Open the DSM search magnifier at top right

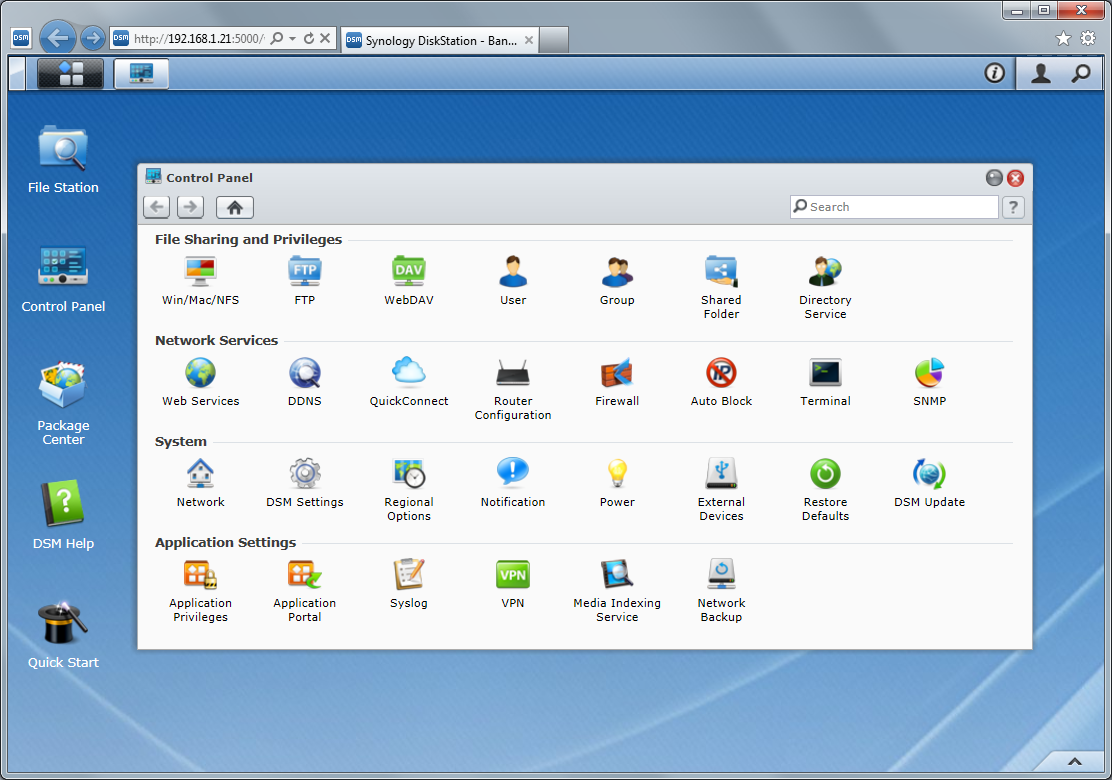pos(1081,73)
